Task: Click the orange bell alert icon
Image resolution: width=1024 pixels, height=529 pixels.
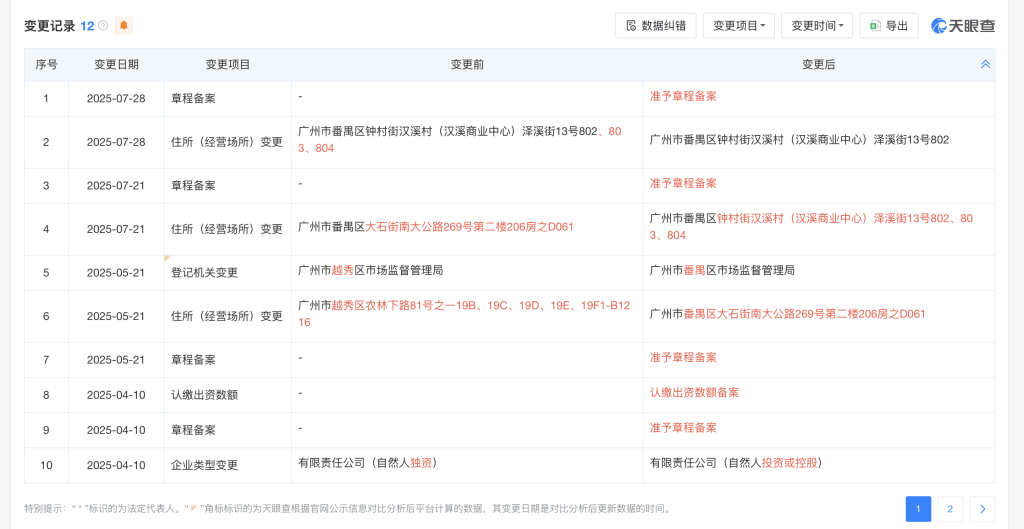Action: 123,26
